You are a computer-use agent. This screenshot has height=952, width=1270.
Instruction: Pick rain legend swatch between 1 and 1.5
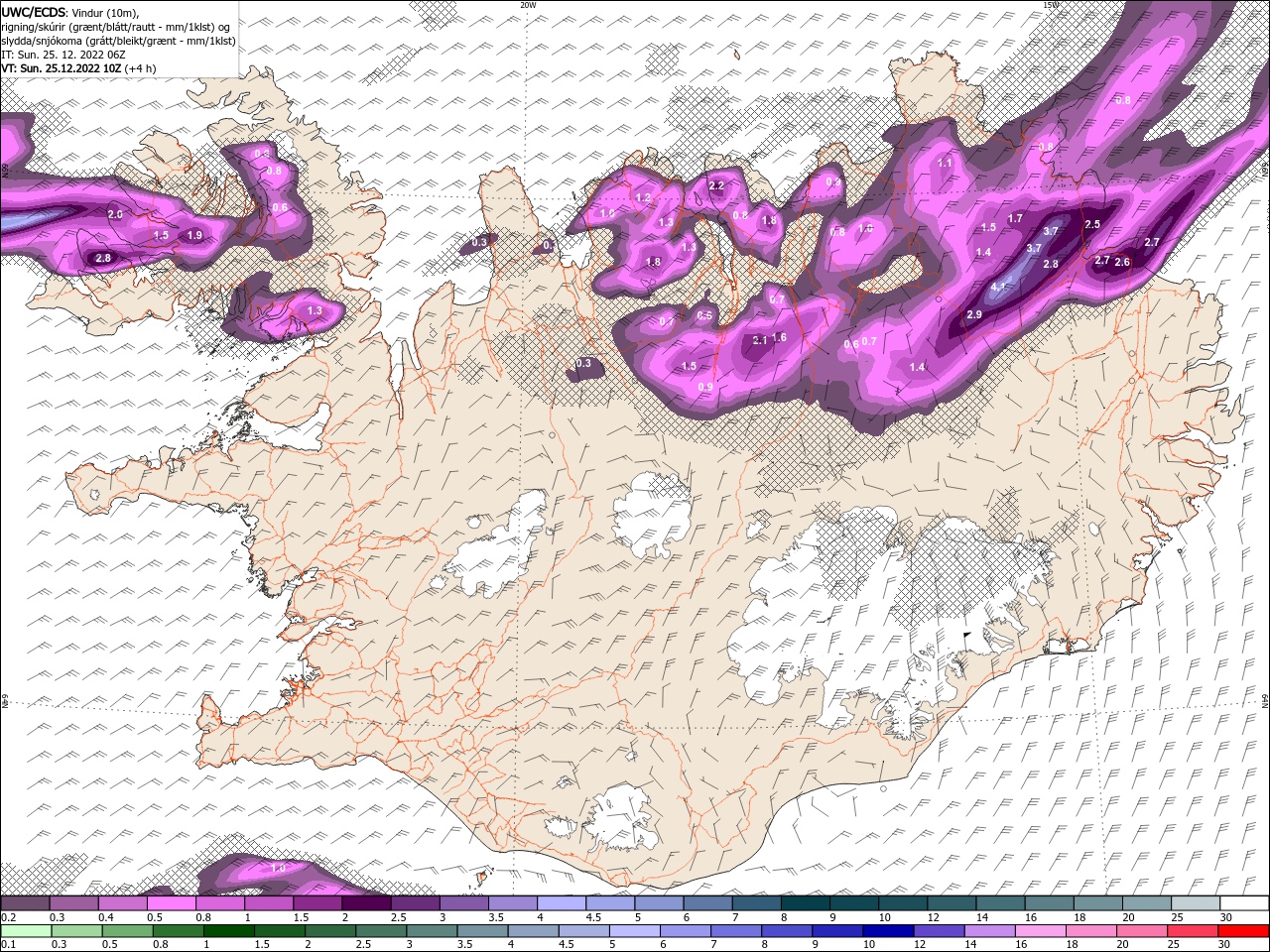coord(230,930)
